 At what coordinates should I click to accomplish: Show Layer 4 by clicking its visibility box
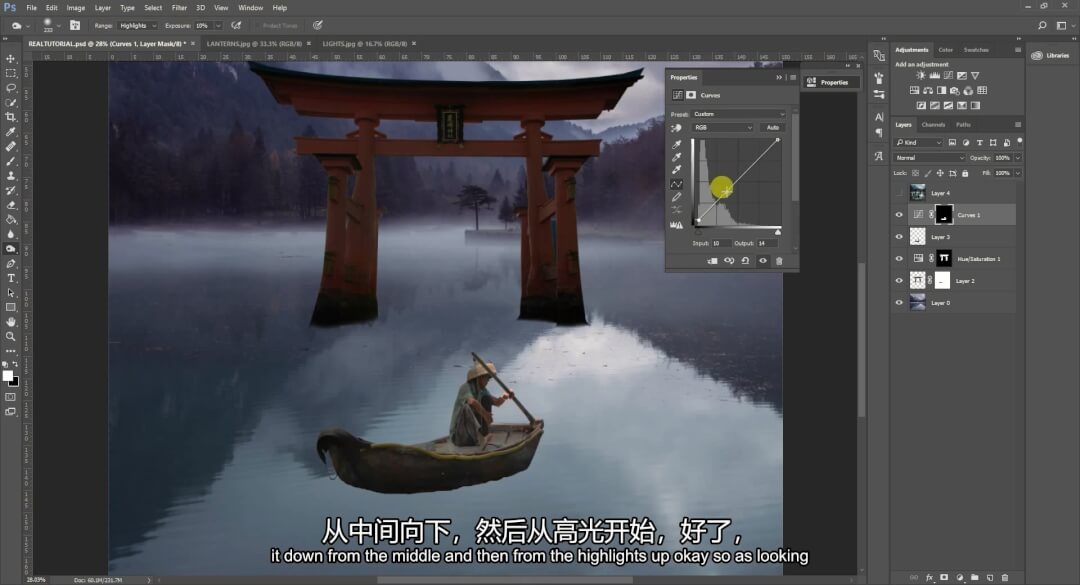[x=899, y=193]
